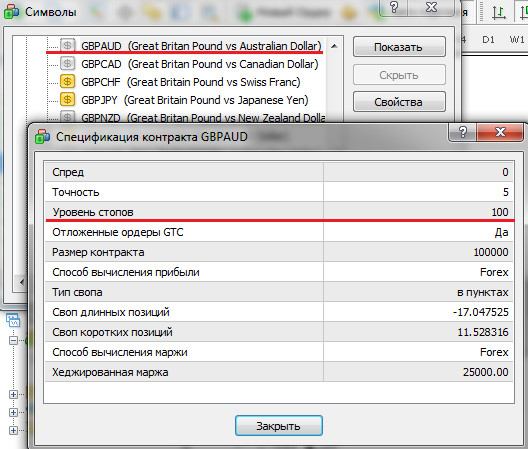Select Своп коротких позиций row

279,332
